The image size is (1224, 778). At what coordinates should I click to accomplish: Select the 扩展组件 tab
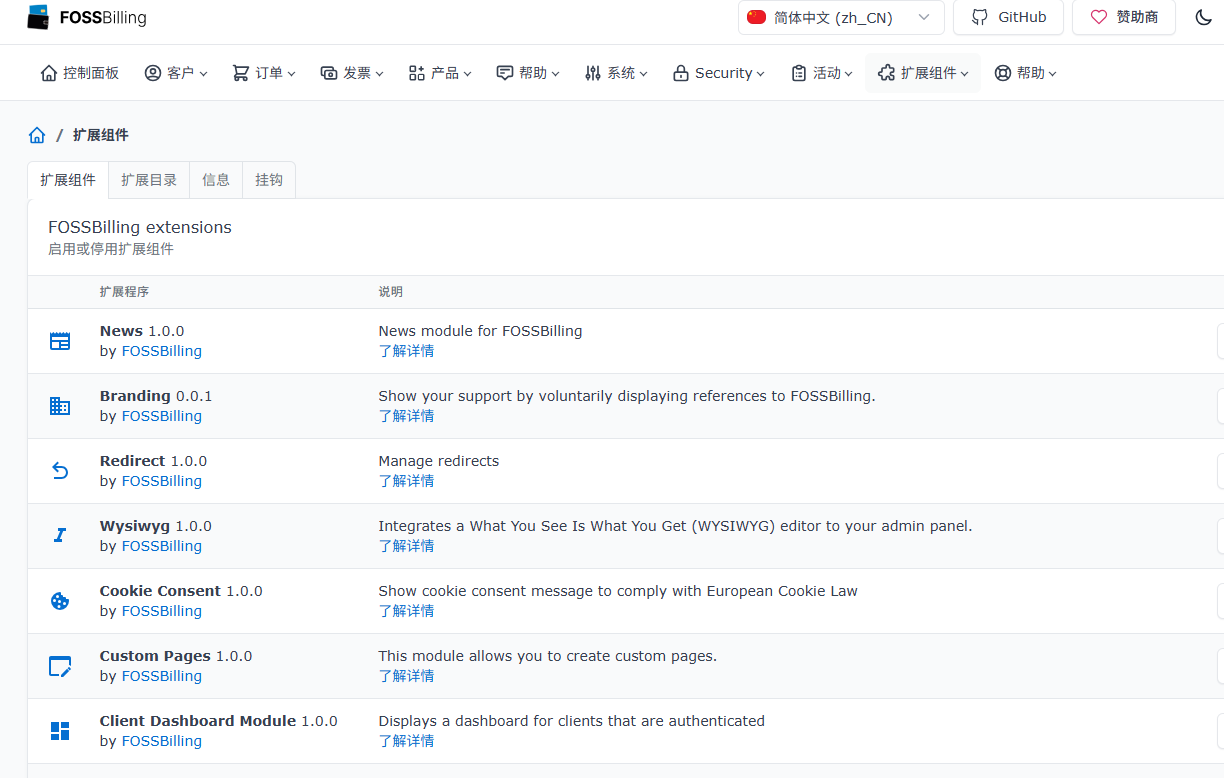click(68, 180)
